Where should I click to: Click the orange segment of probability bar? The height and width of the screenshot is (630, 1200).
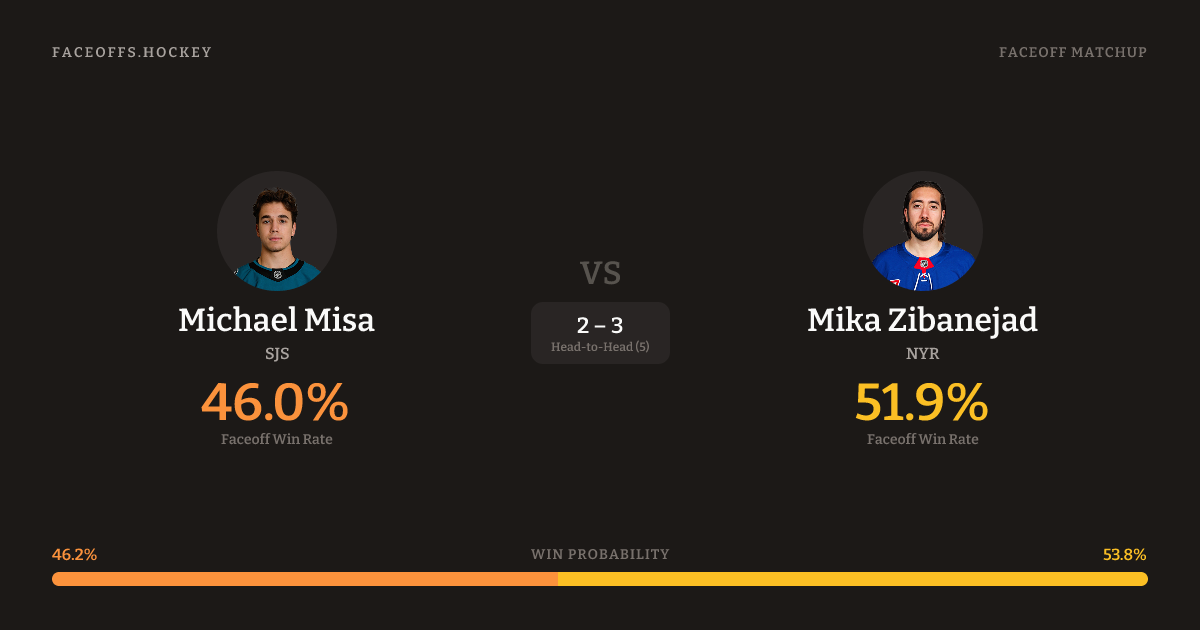[x=304, y=579]
